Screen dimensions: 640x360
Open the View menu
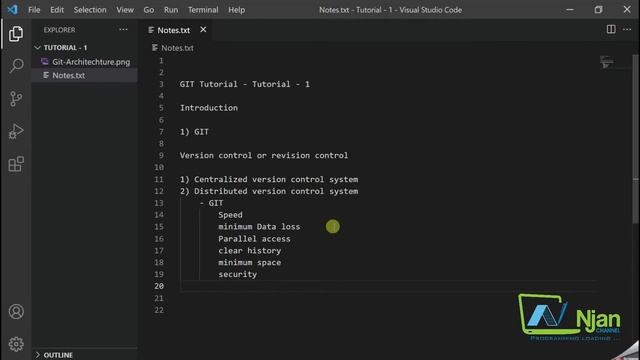tap(125, 10)
